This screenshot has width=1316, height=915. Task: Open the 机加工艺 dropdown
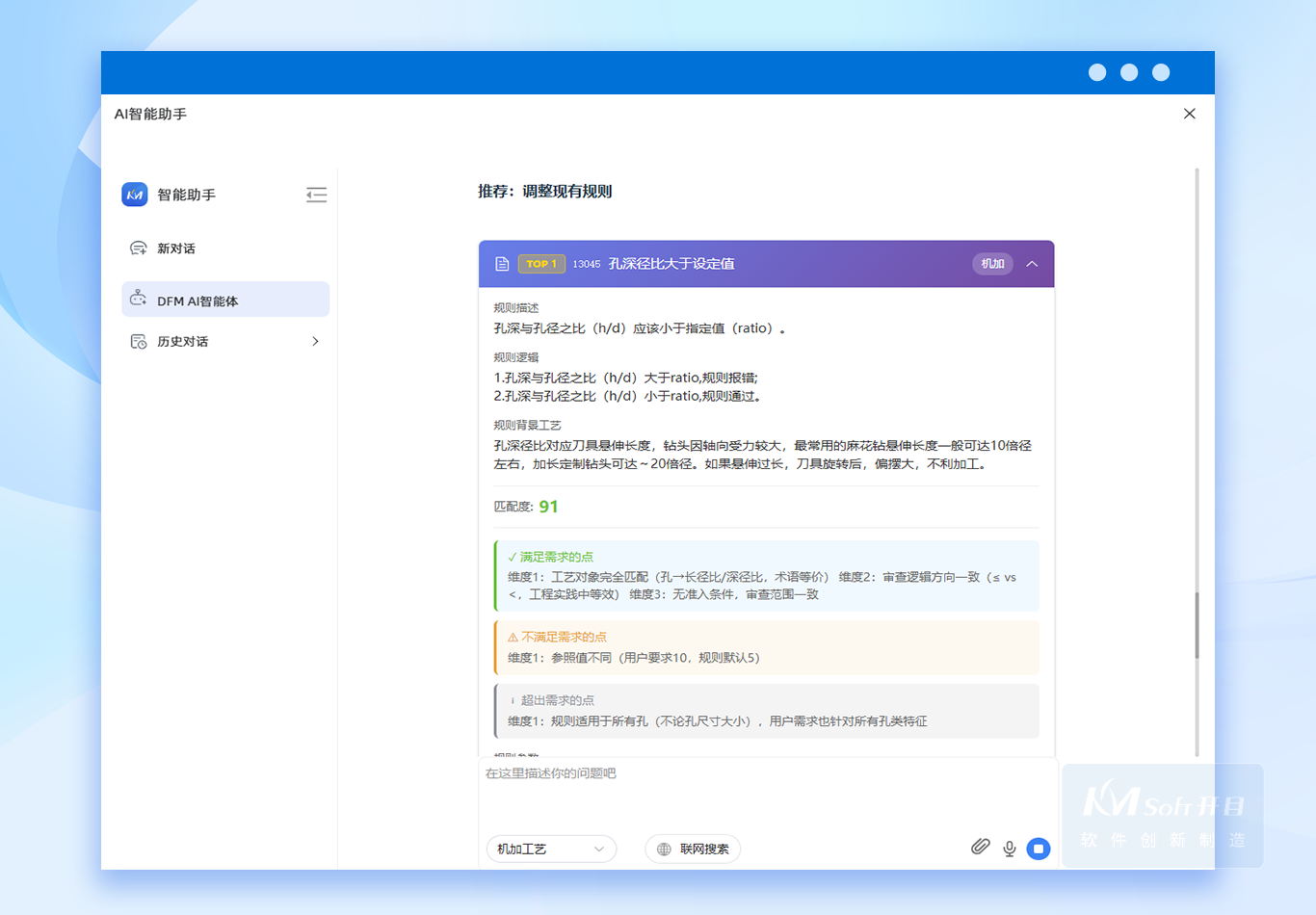click(x=551, y=849)
